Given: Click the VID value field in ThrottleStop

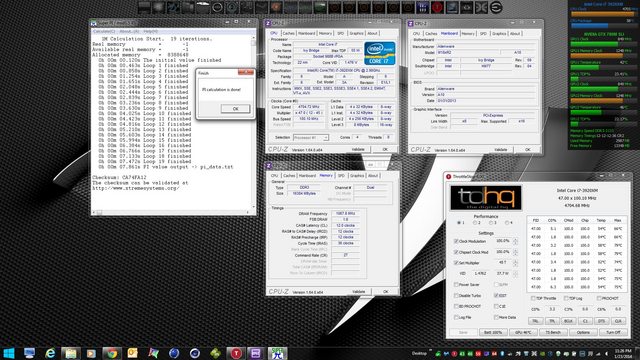Looking at the screenshot, I should click(x=480, y=273).
